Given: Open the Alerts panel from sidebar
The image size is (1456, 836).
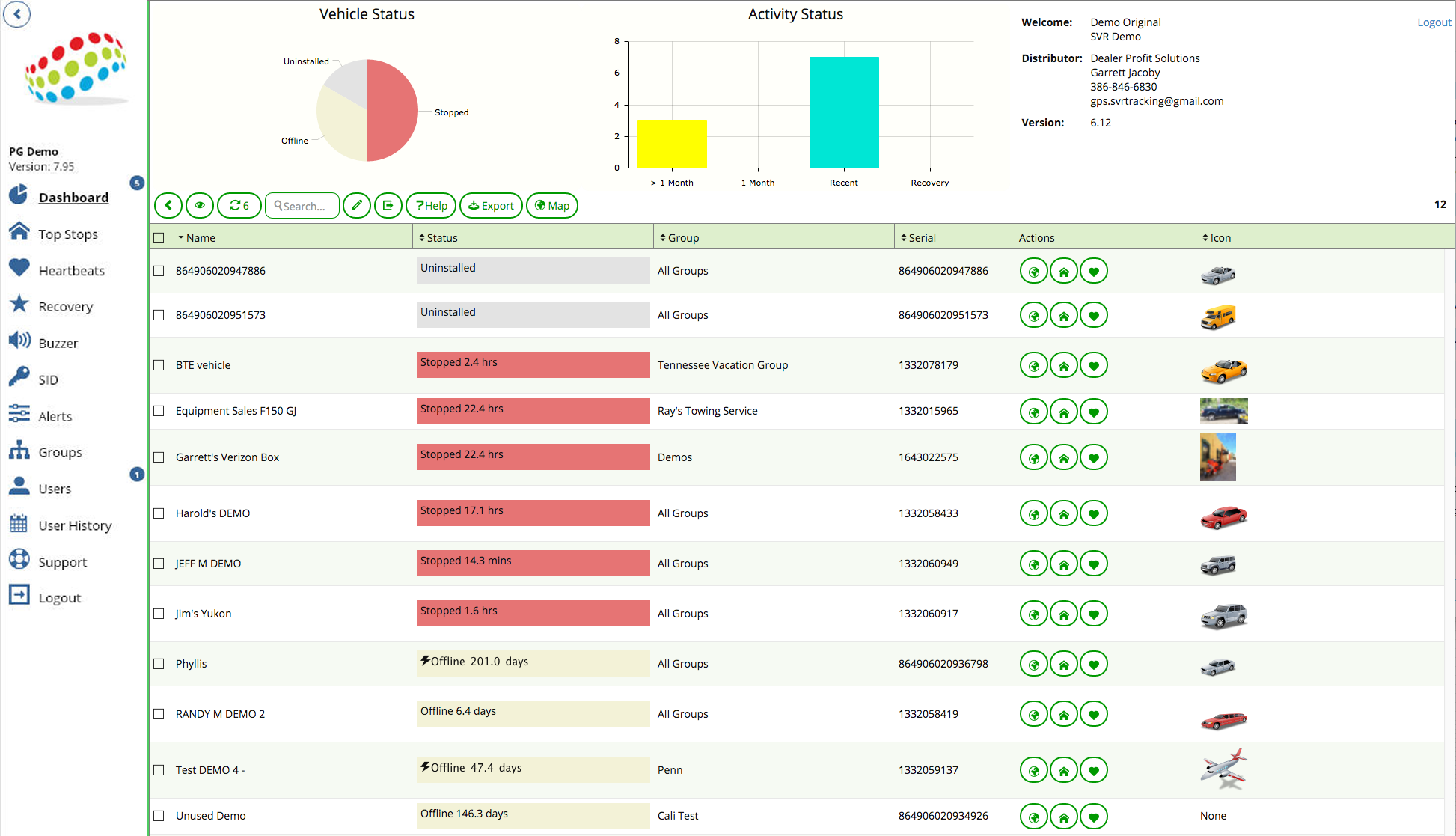Looking at the screenshot, I should pyautogui.click(x=55, y=416).
